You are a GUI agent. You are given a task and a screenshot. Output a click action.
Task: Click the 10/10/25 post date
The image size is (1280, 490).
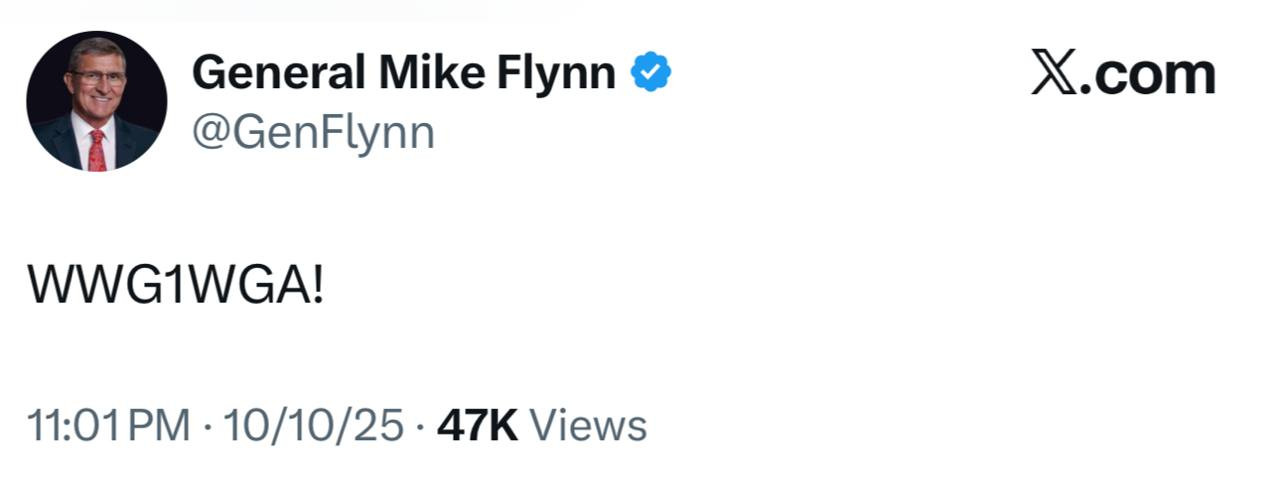click(313, 426)
